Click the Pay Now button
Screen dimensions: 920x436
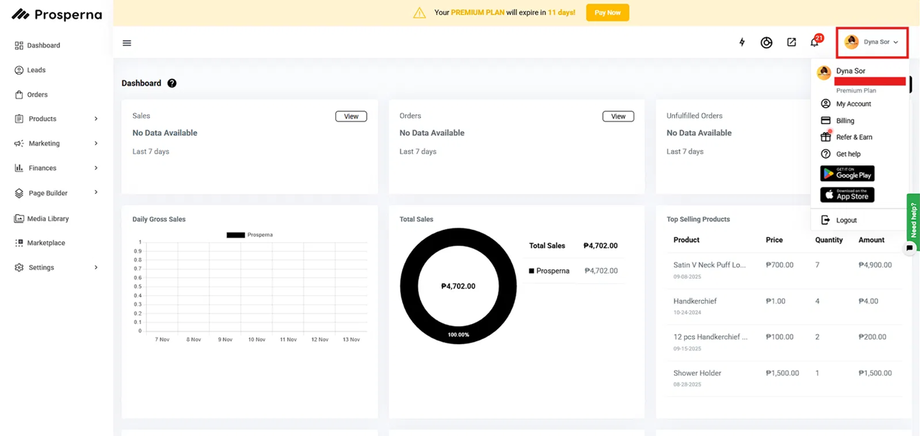click(x=607, y=13)
